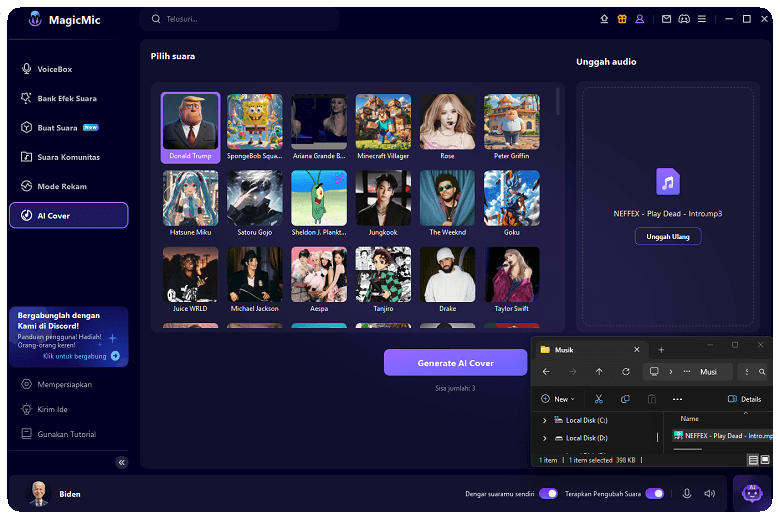The image size is (780, 520).
Task: Expand Local Disk (C:) tree node
Action: point(545,420)
